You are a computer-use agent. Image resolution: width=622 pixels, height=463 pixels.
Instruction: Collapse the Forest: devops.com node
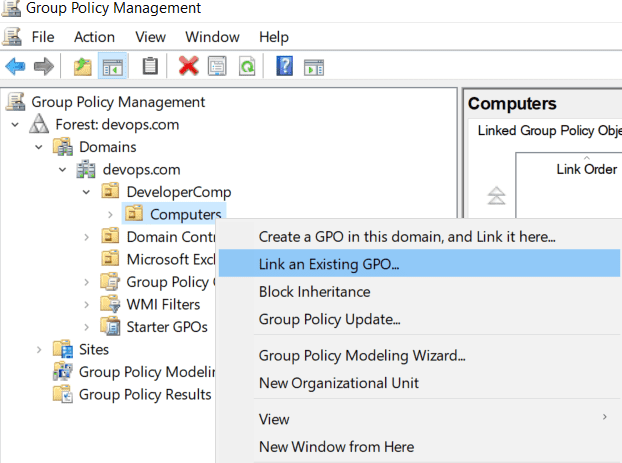click(15, 125)
